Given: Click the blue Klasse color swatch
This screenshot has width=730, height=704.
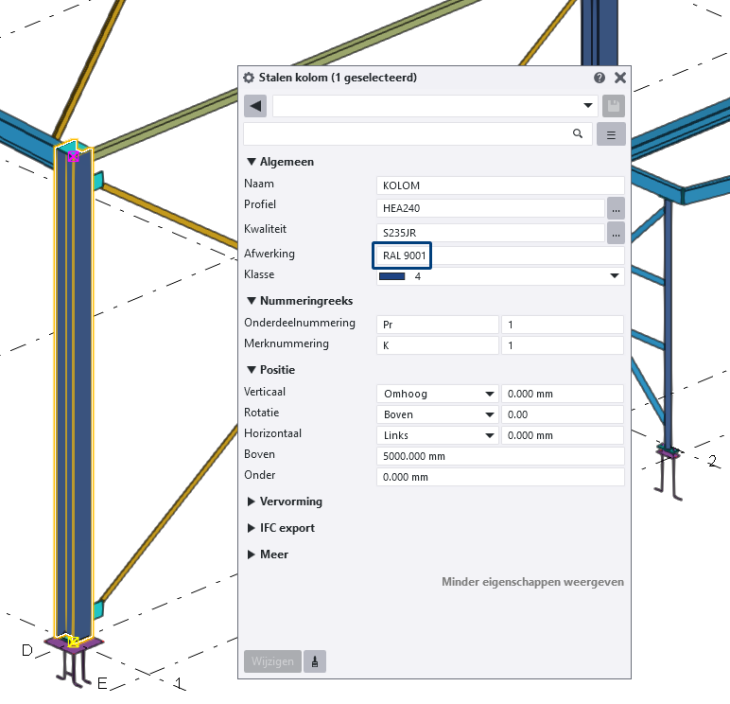Looking at the screenshot, I should (x=392, y=276).
